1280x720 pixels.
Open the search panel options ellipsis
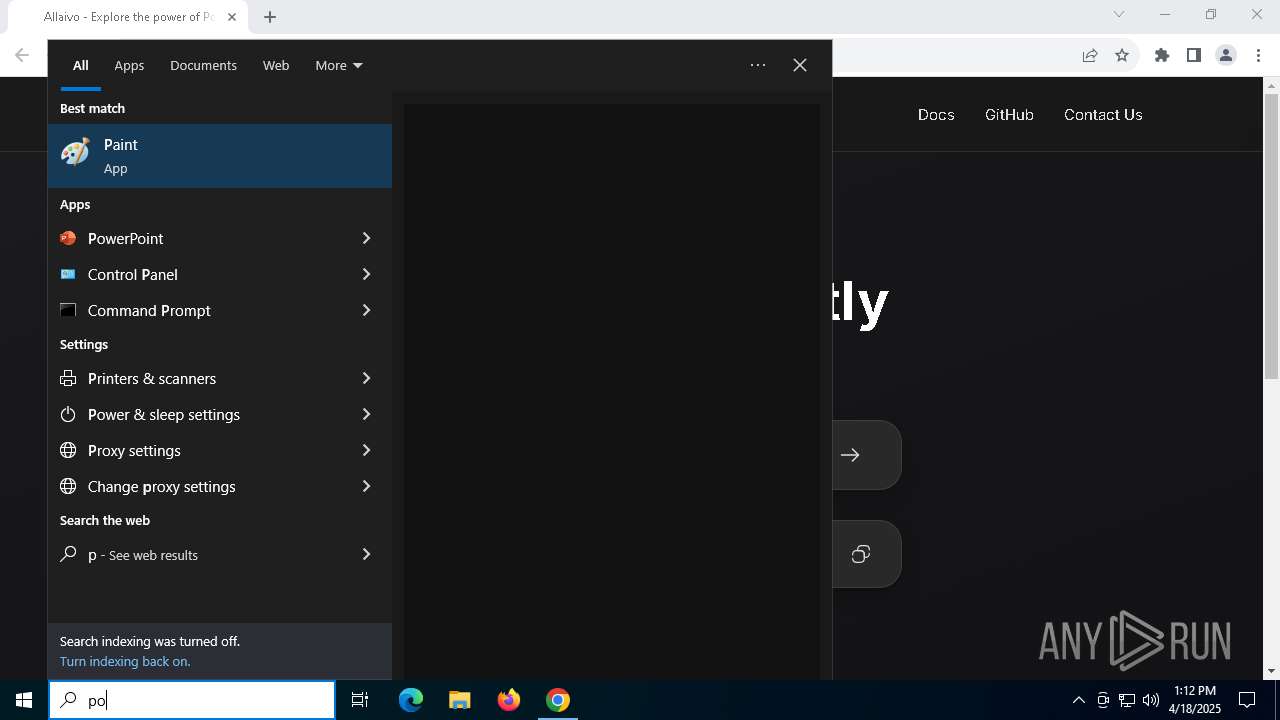pyautogui.click(x=758, y=65)
